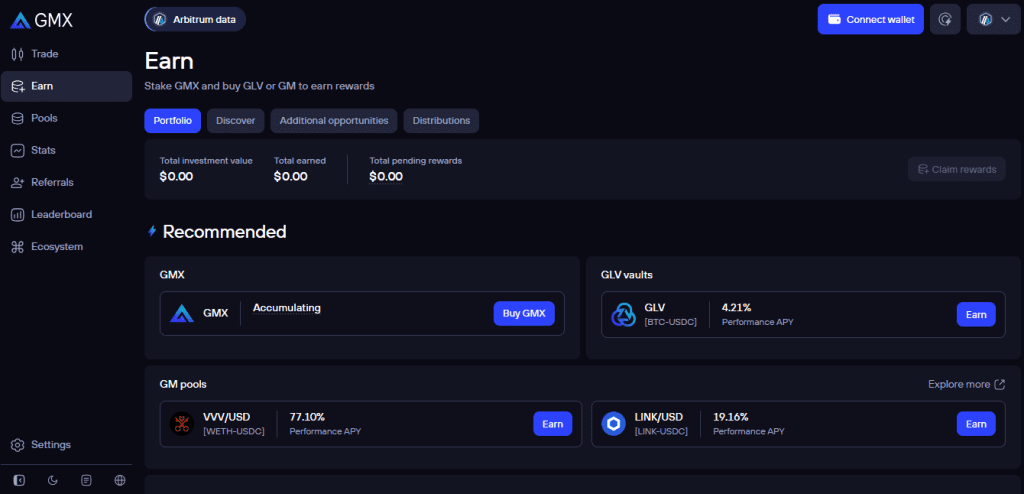Click the VVV/USD pool token icon
The width and height of the screenshot is (1024, 494).
tap(182, 423)
